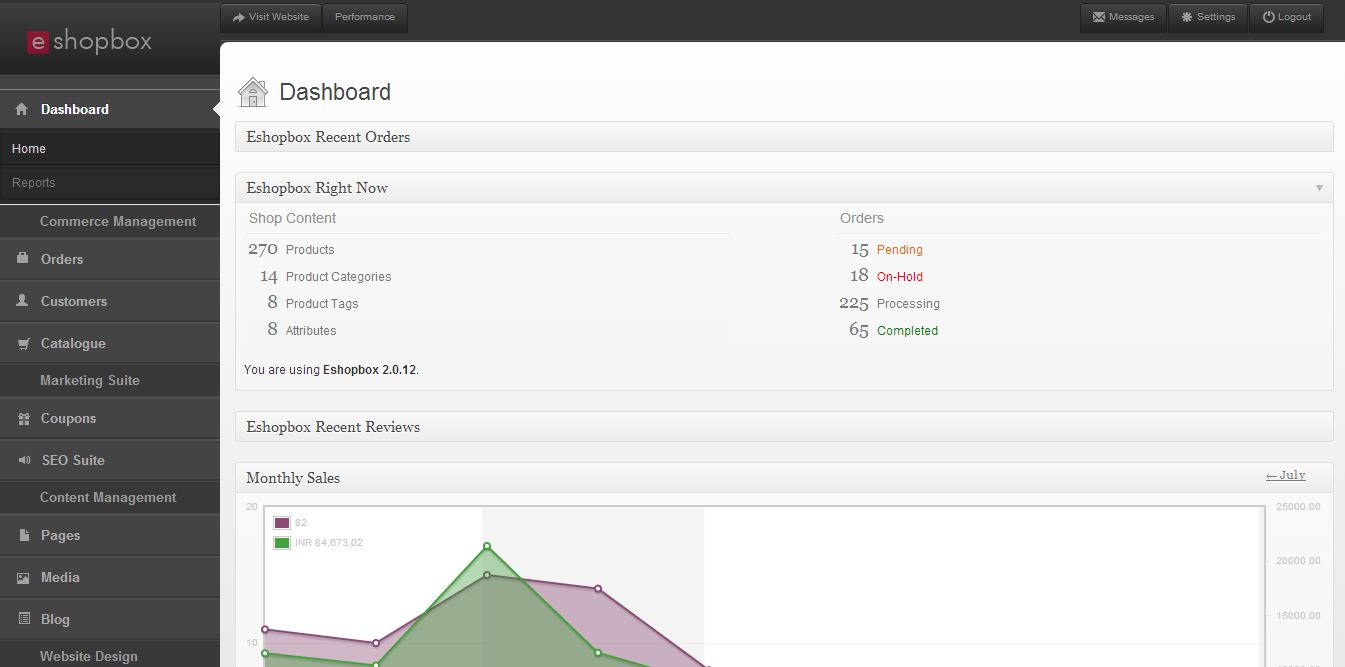
Task: Open the Performance button in top bar
Action: click(365, 17)
